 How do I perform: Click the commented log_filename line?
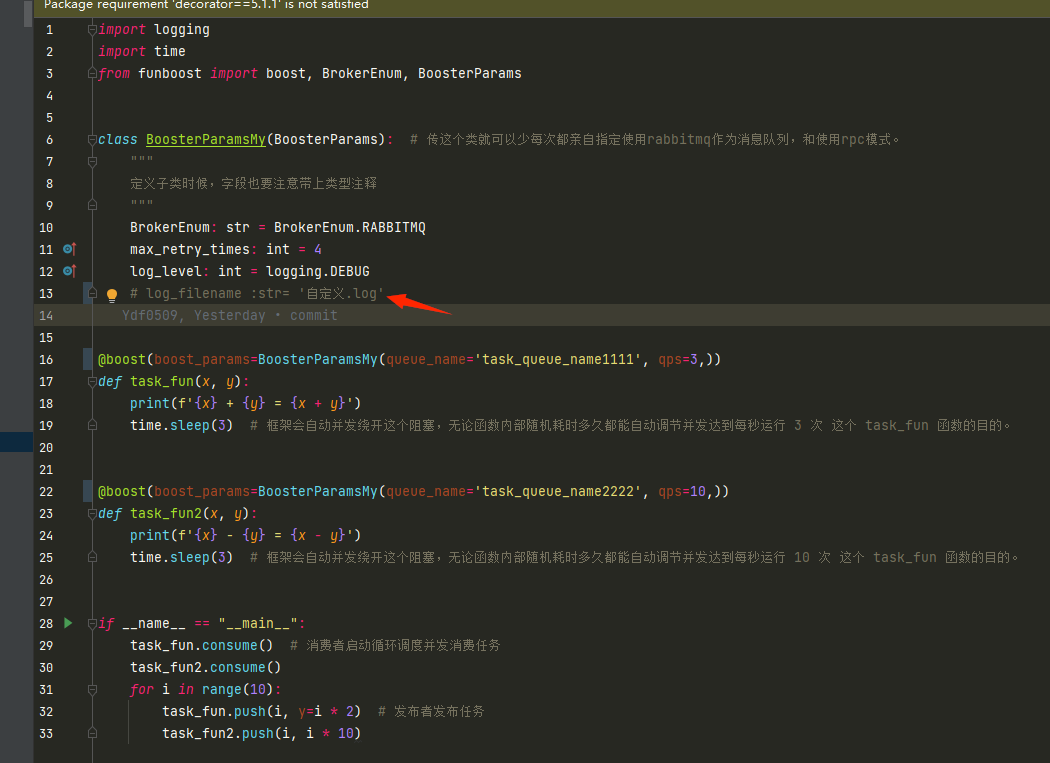click(257, 293)
